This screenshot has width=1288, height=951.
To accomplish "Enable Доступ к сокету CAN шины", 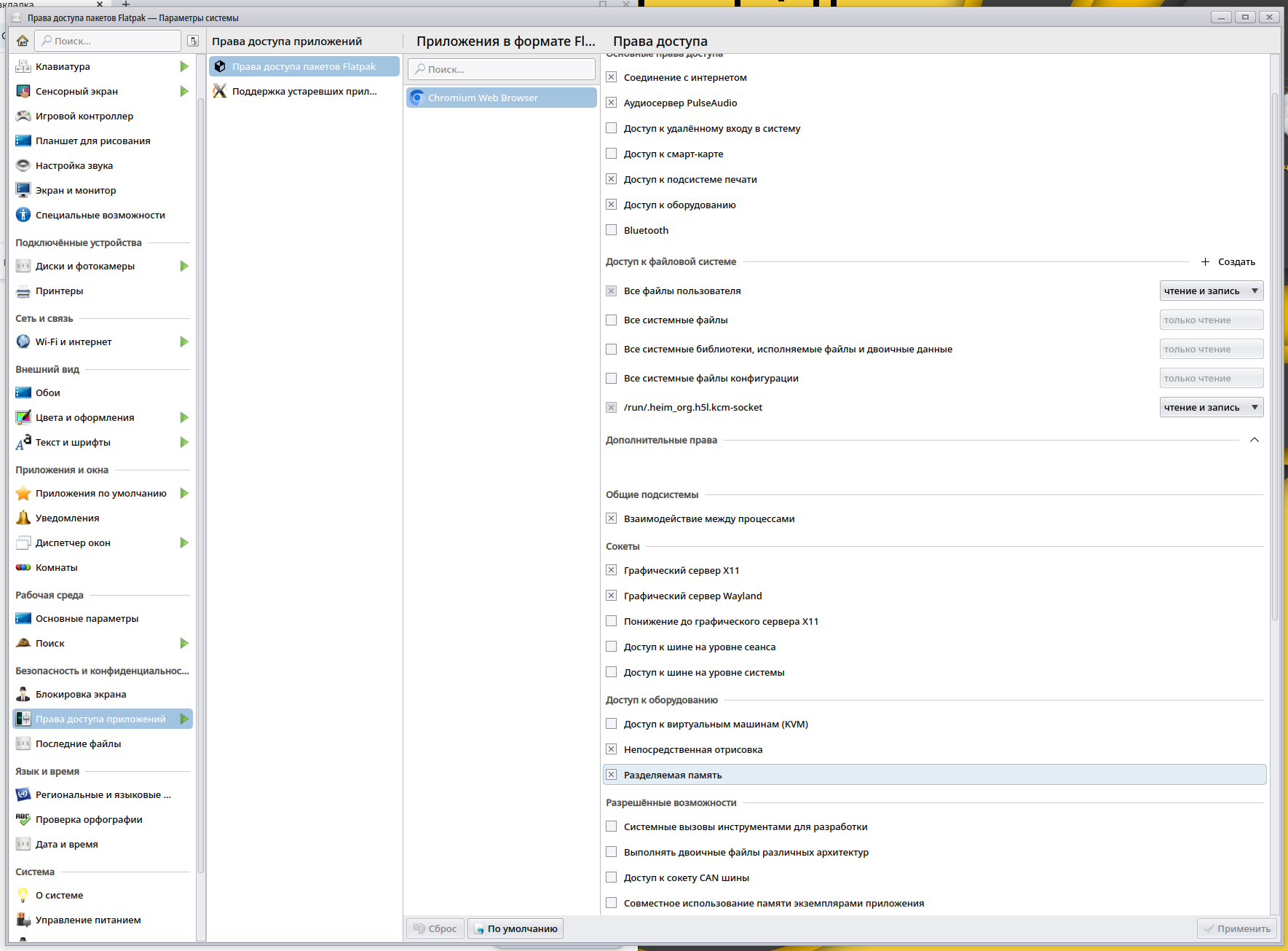I will click(x=612, y=877).
